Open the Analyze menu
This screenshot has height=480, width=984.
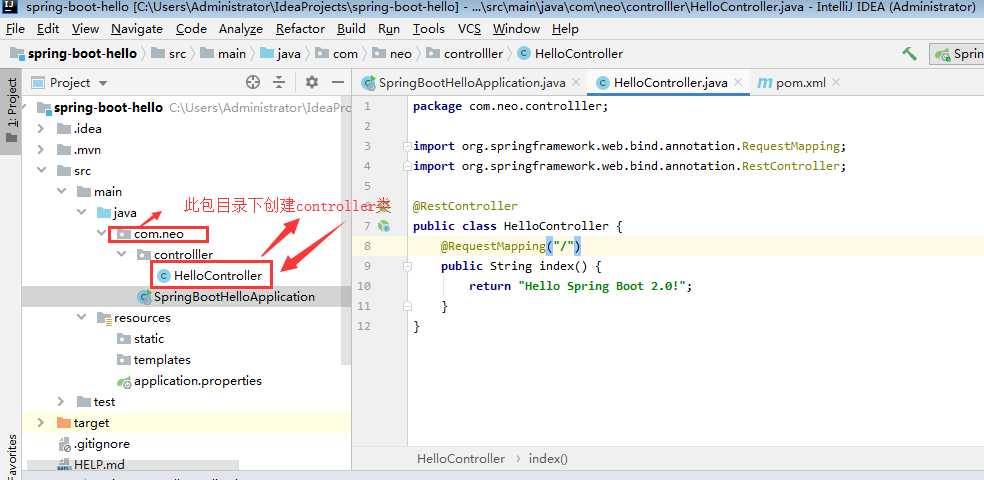click(x=241, y=29)
